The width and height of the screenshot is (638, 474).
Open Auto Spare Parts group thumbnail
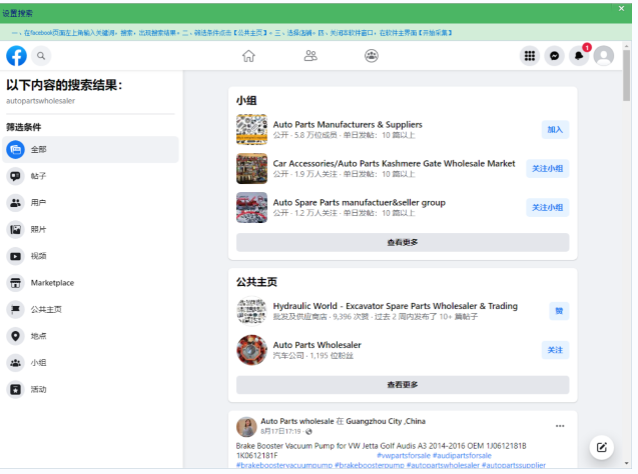click(252, 208)
